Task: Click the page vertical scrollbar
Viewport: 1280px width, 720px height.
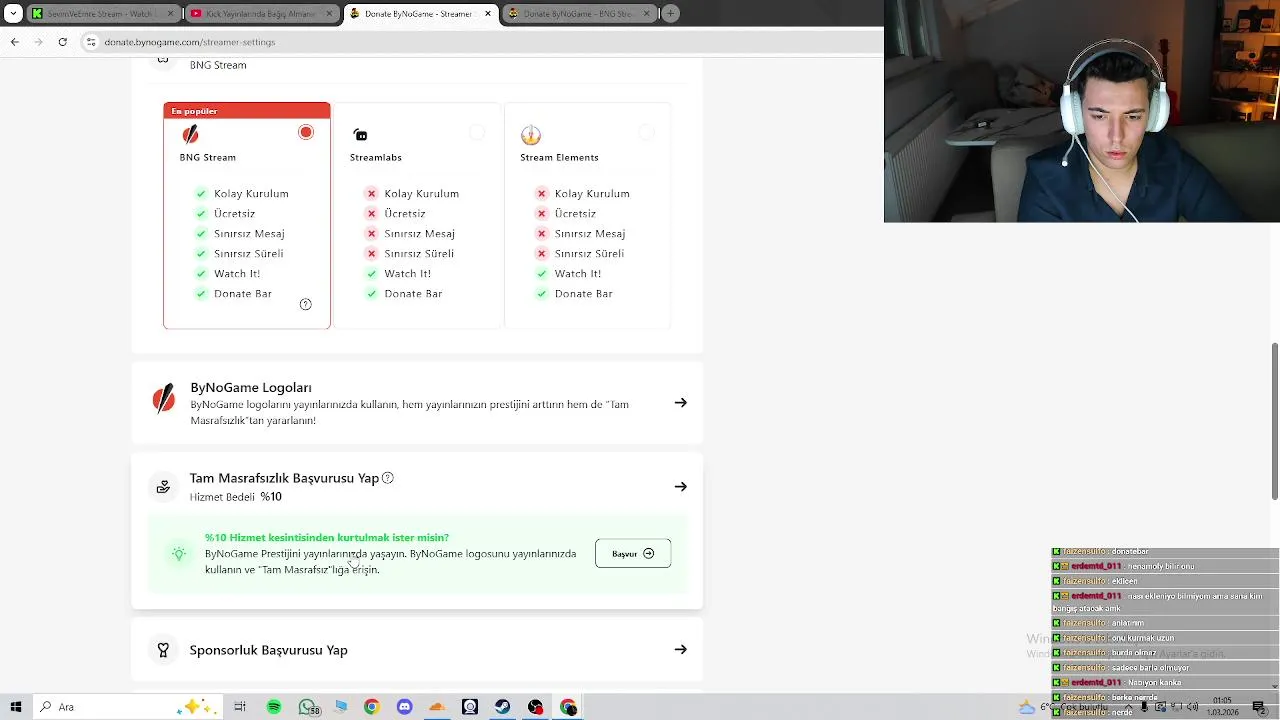Action: (1274, 420)
